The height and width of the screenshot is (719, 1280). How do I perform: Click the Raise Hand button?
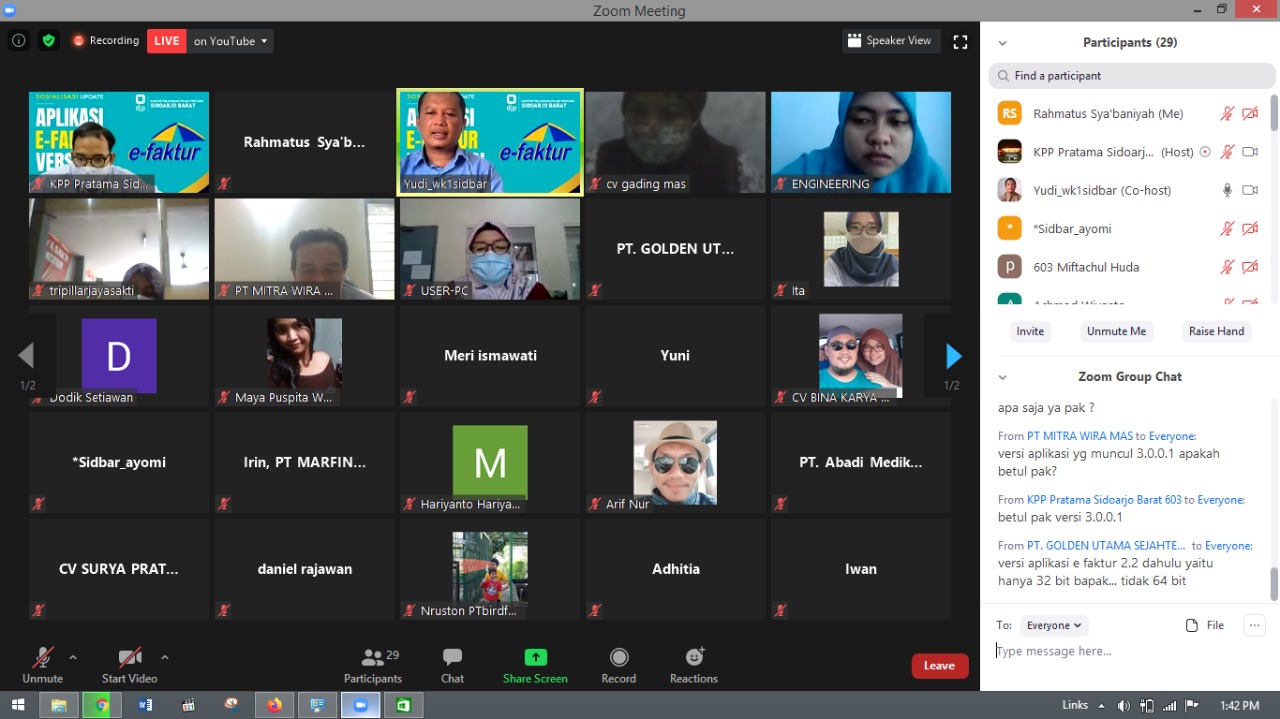[1216, 331]
